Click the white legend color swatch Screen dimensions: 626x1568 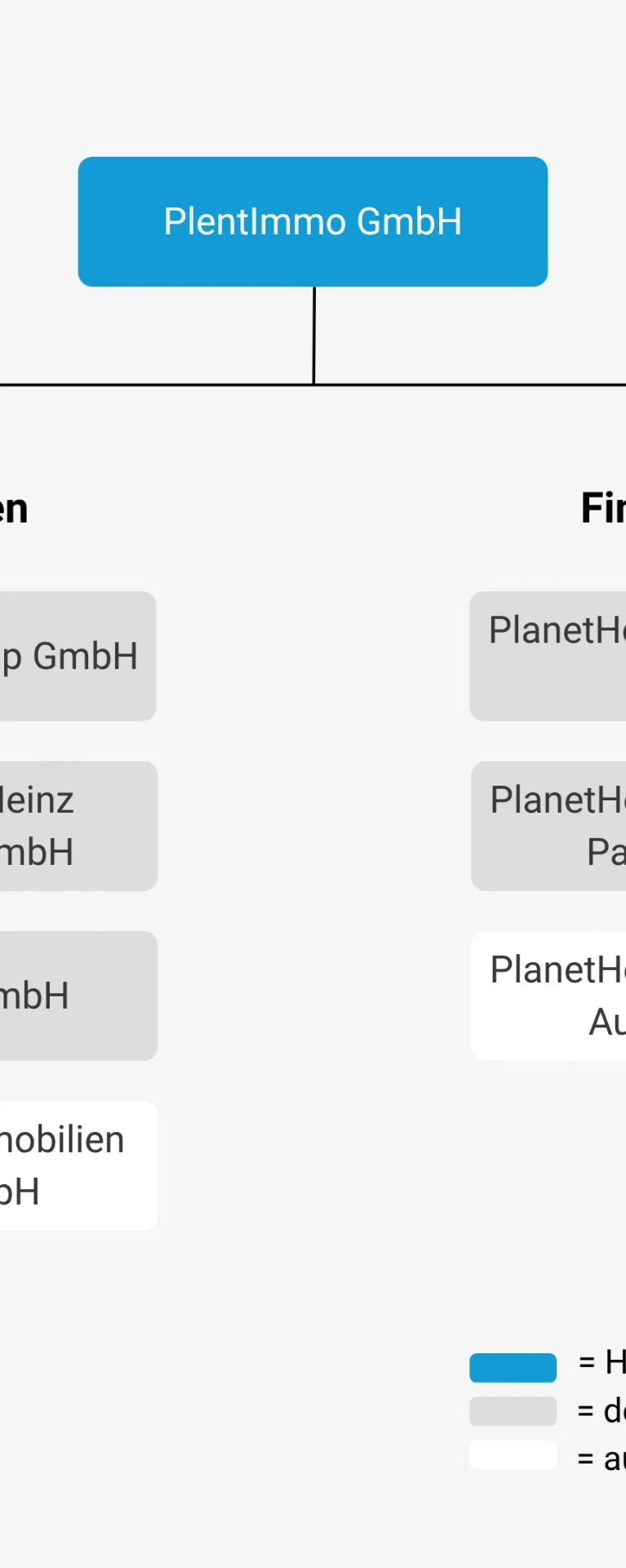(513, 1454)
